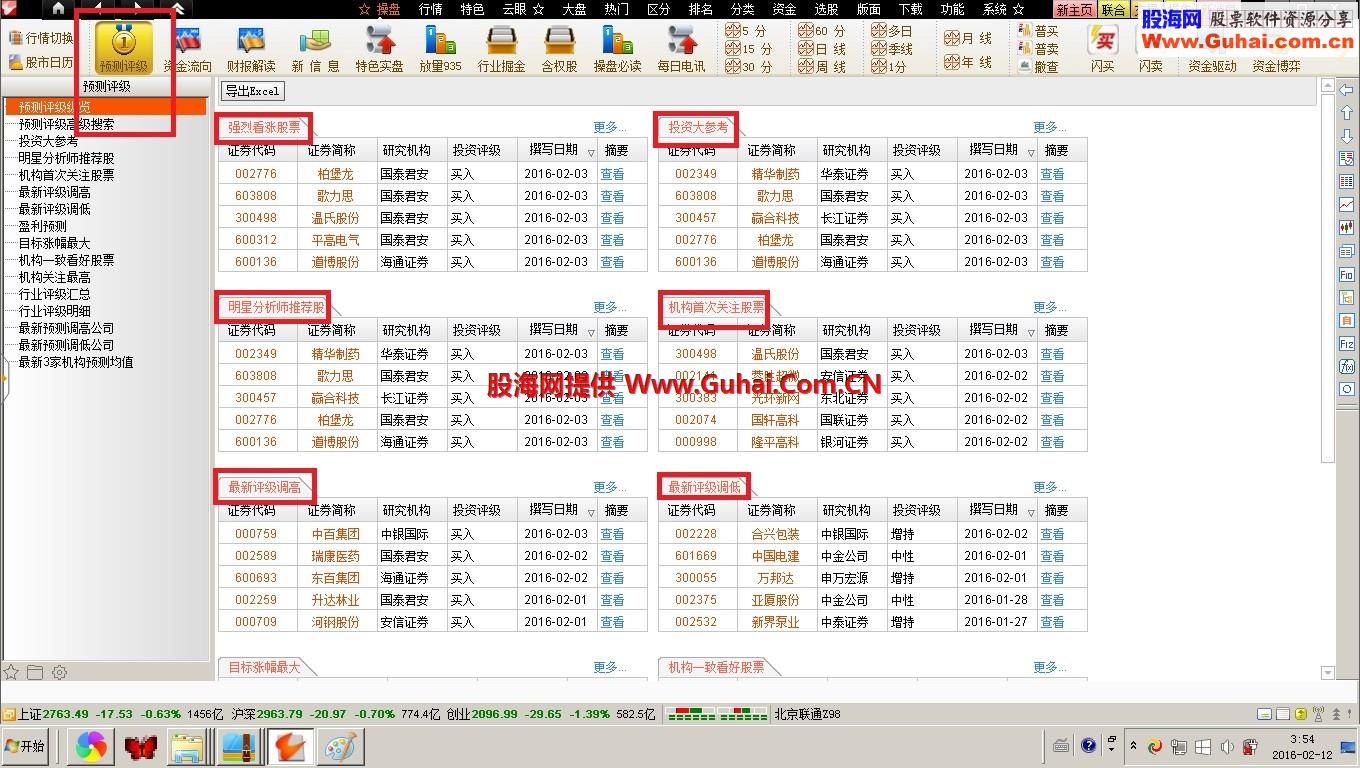Viewport: 1360px width, 768px height.
Task: Open 股市日历 calendar icon
Action: [x=41, y=62]
